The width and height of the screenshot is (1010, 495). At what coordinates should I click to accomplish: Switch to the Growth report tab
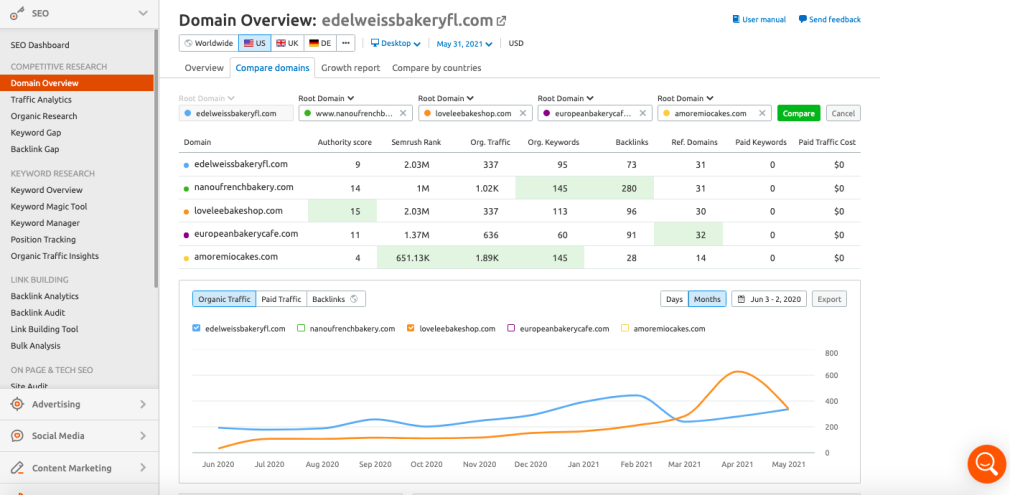click(x=350, y=68)
